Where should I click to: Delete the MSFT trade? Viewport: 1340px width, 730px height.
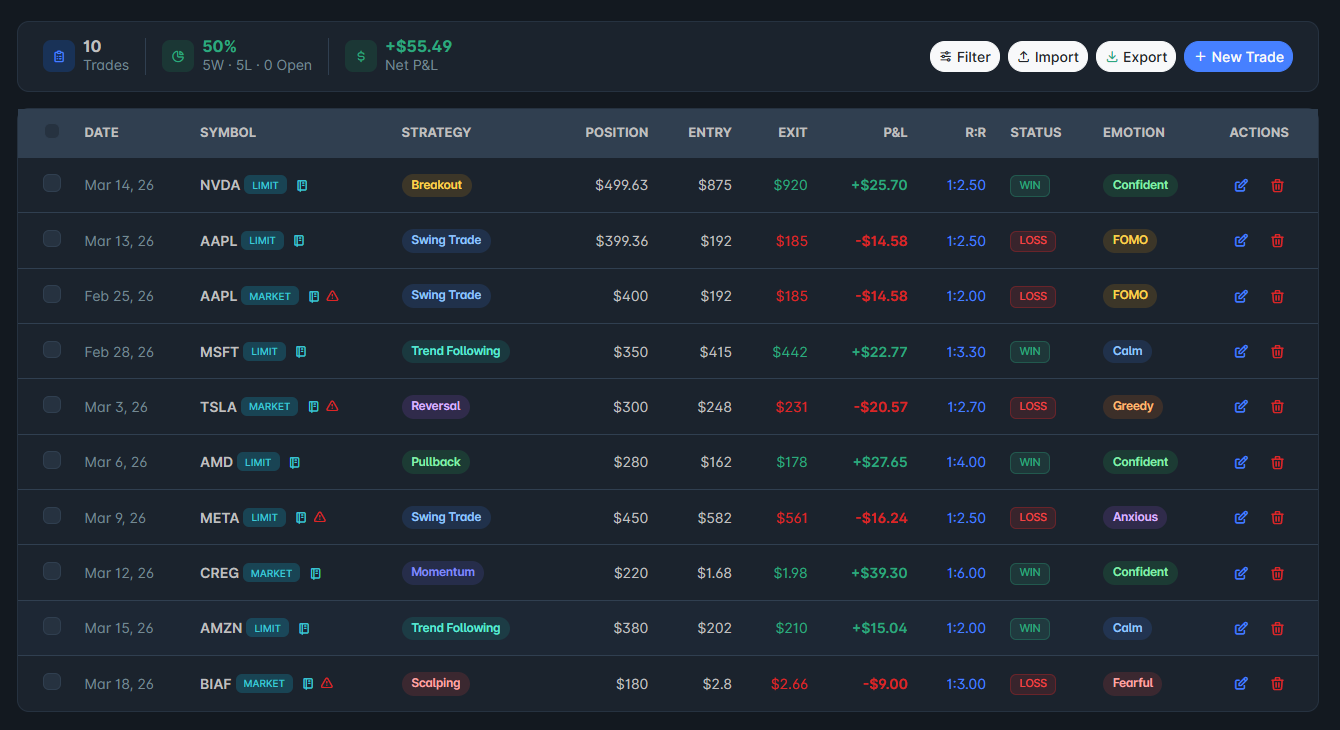(1277, 351)
